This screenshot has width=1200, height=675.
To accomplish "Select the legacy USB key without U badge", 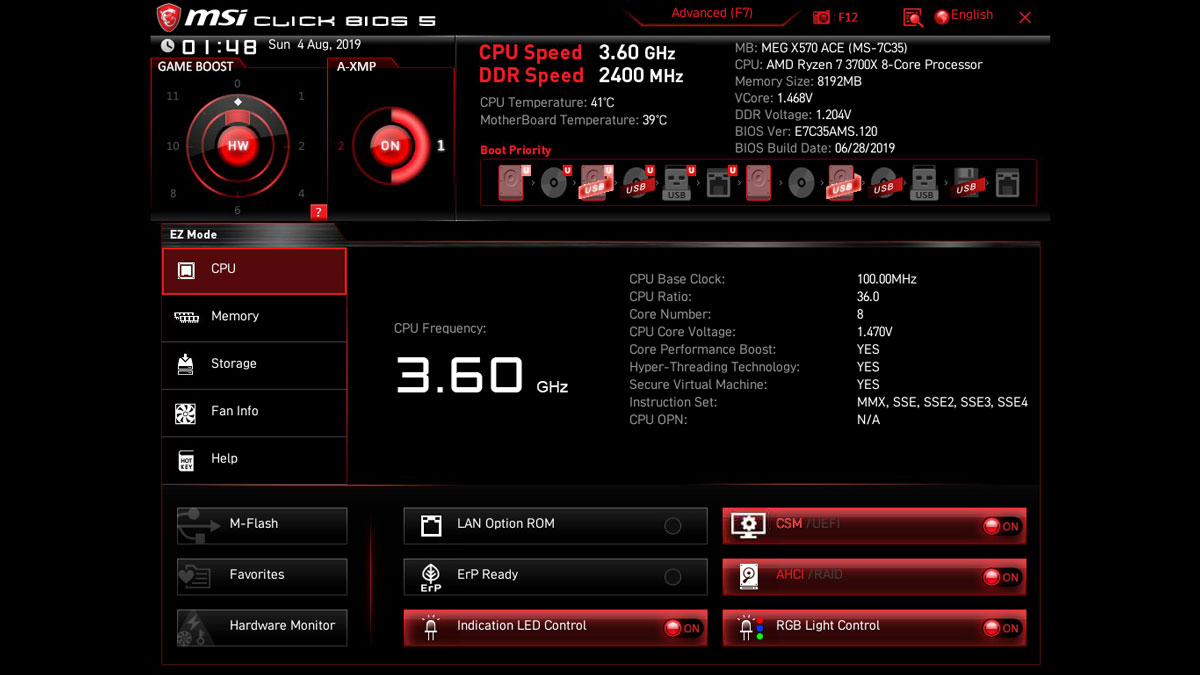I will [924, 183].
